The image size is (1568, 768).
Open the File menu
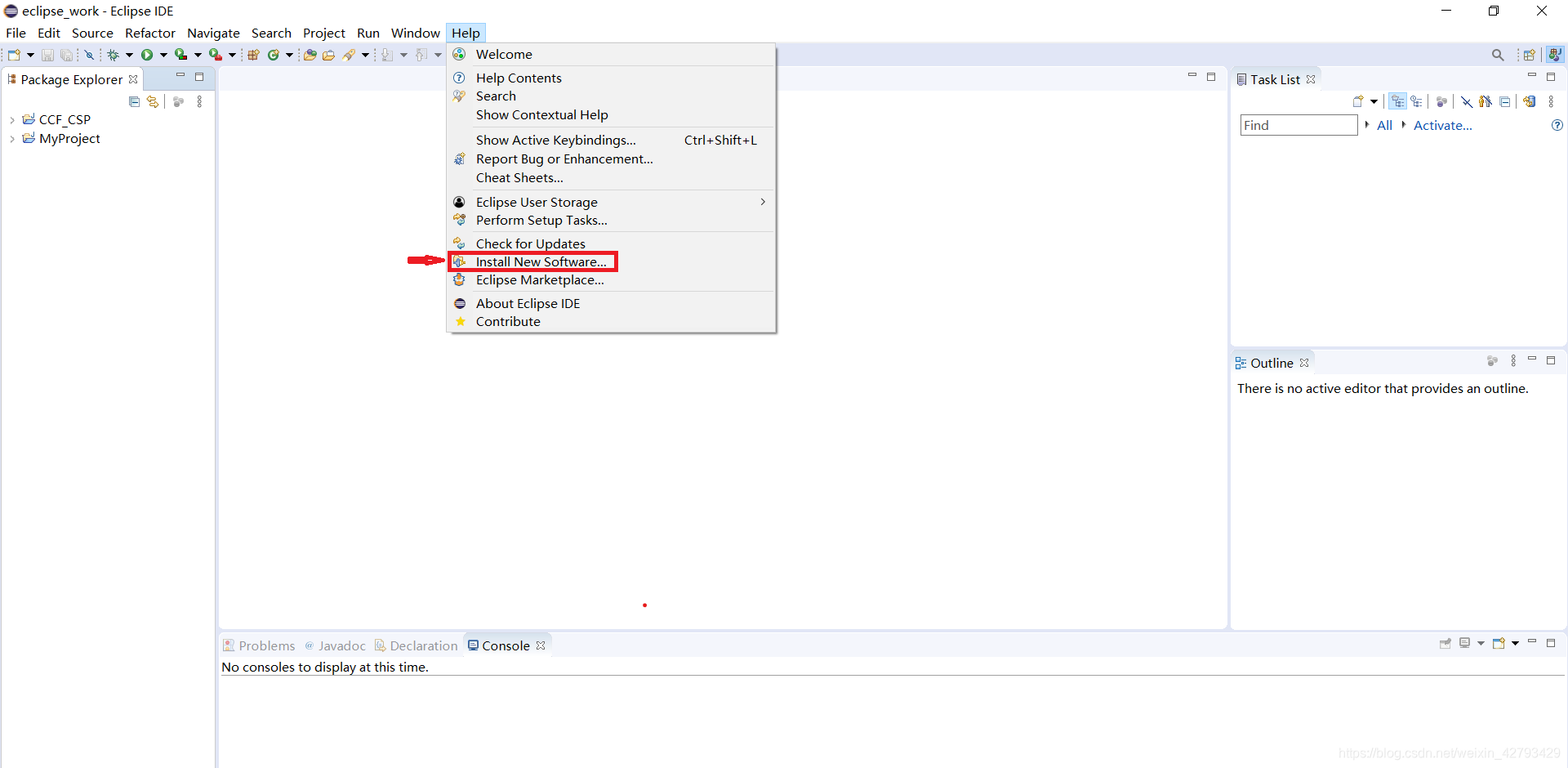point(16,33)
